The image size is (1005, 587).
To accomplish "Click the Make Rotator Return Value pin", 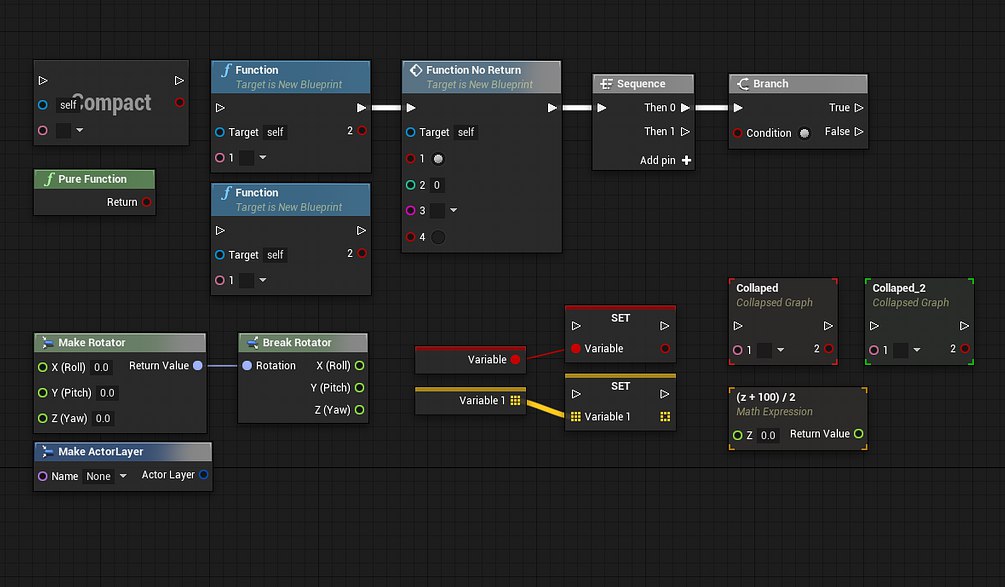I will pyautogui.click(x=198, y=366).
